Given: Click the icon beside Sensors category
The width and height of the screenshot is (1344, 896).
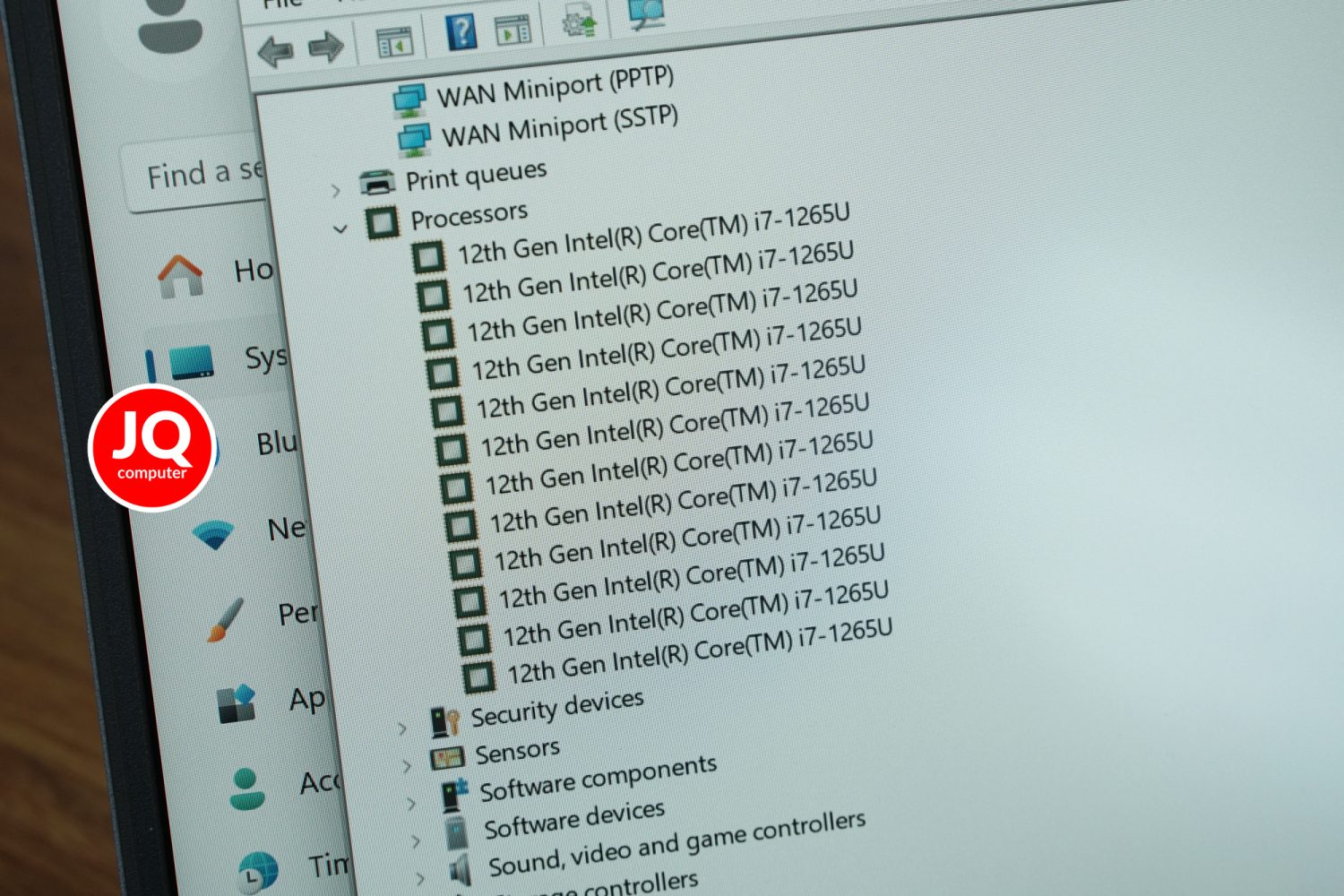Looking at the screenshot, I should (x=447, y=758).
